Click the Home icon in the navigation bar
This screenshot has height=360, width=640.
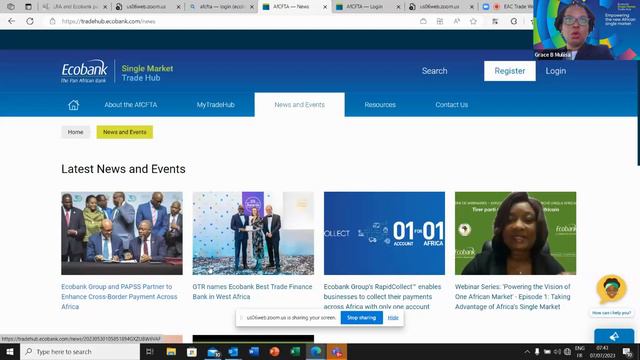[73, 105]
